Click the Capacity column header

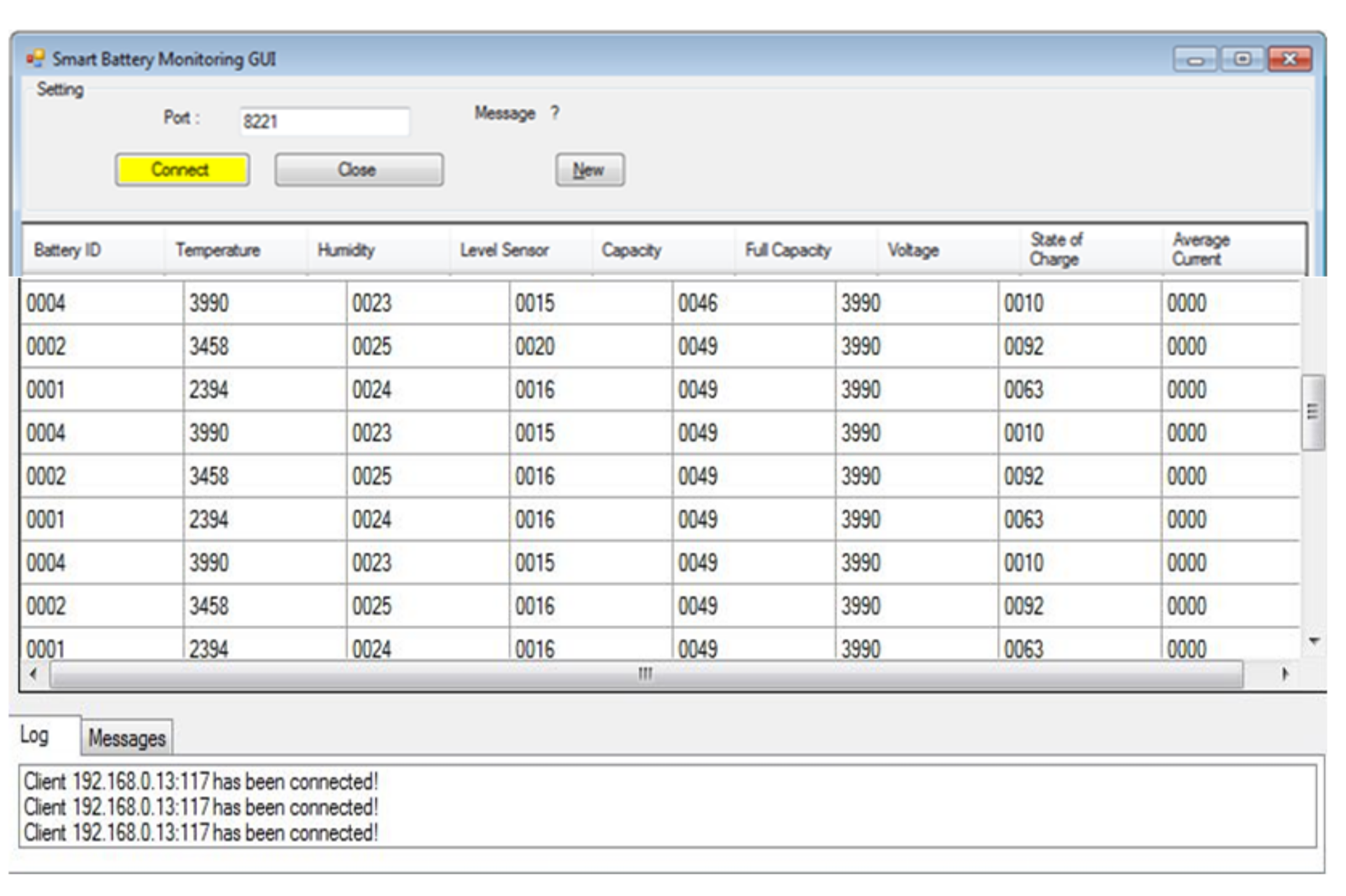(x=663, y=250)
